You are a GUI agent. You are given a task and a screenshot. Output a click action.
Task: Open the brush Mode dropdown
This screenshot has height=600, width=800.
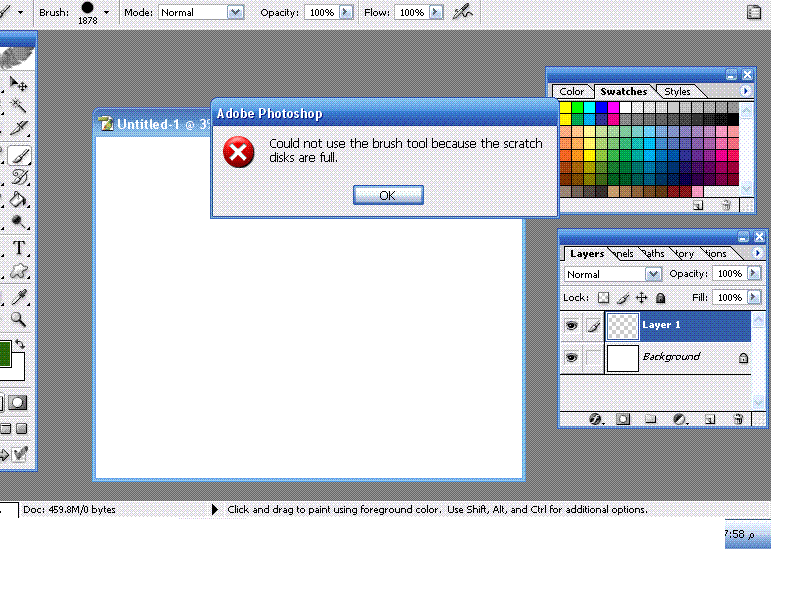235,12
